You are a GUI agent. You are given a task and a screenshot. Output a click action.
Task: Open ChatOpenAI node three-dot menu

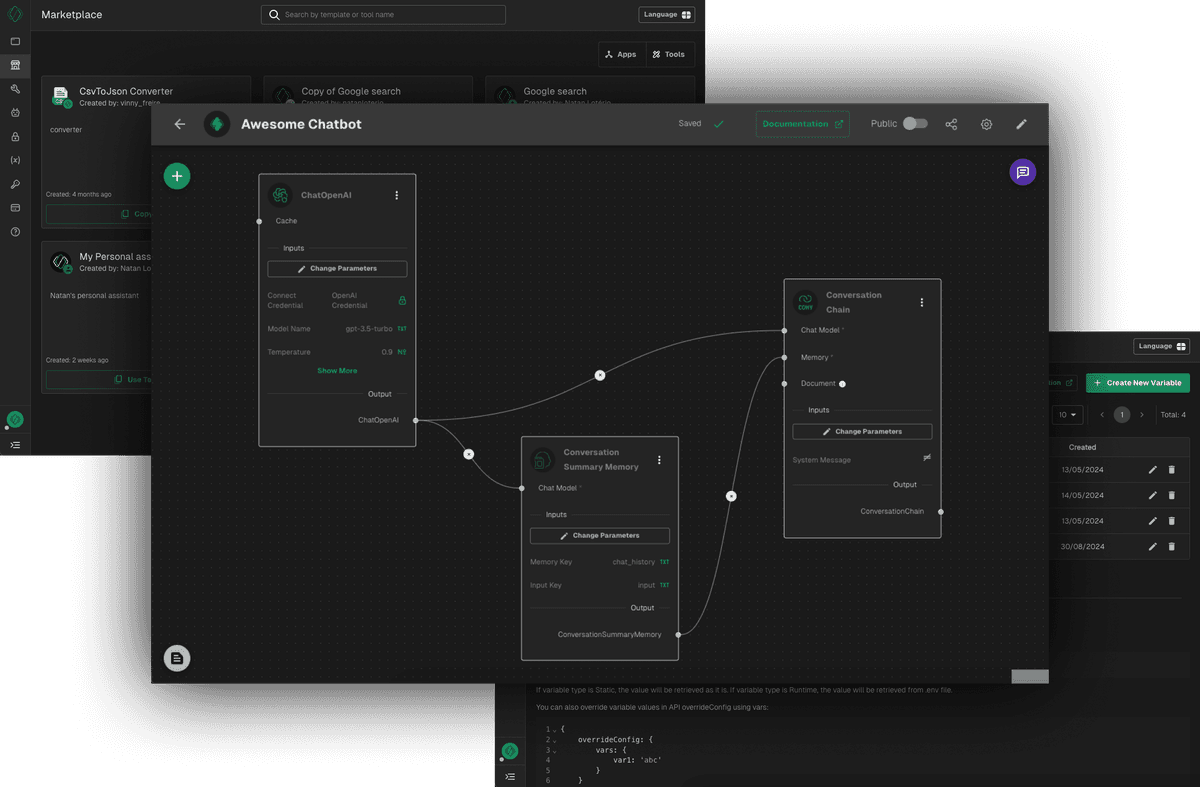pyautogui.click(x=397, y=195)
